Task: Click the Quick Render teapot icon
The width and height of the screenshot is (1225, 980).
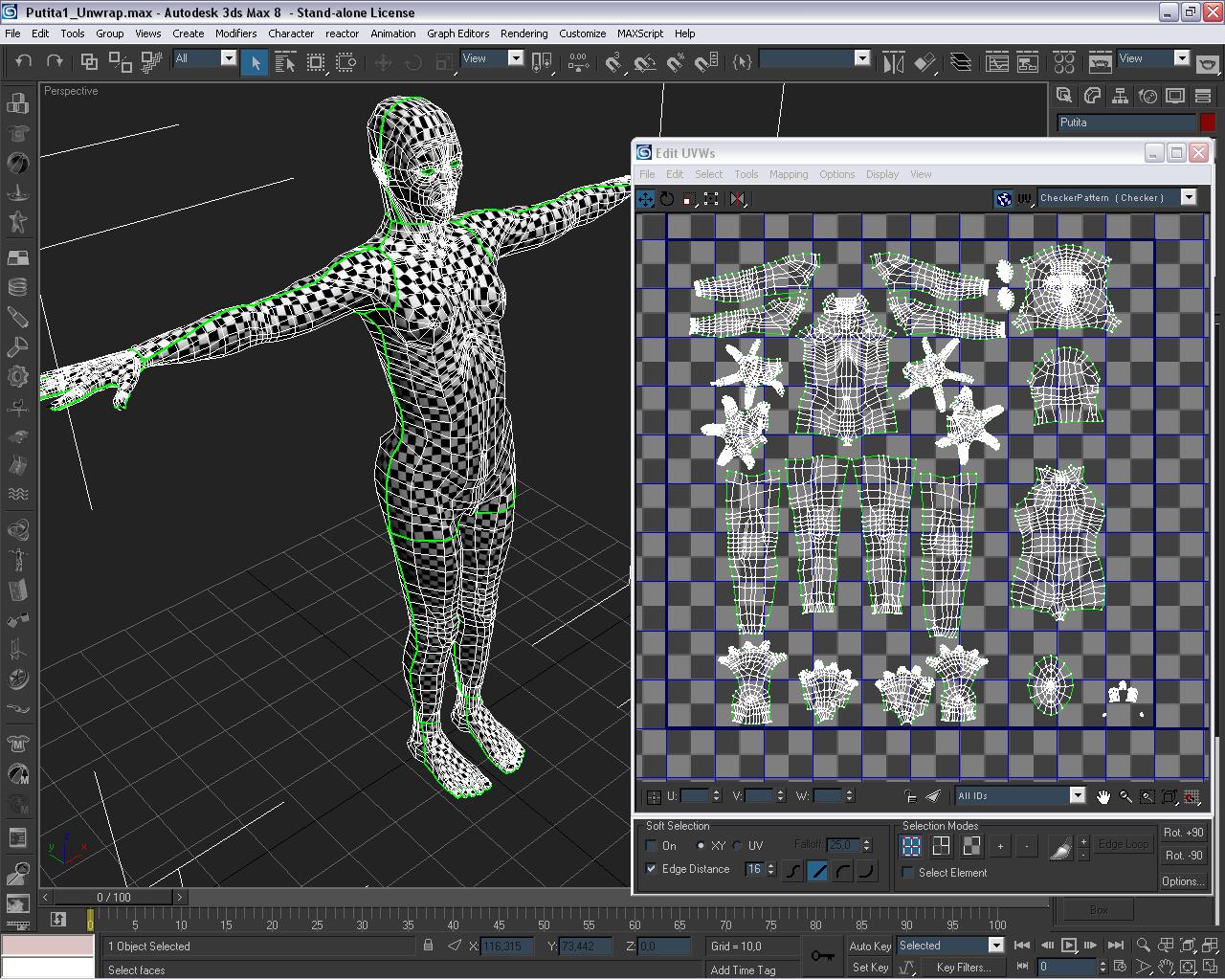Action: point(1209,62)
